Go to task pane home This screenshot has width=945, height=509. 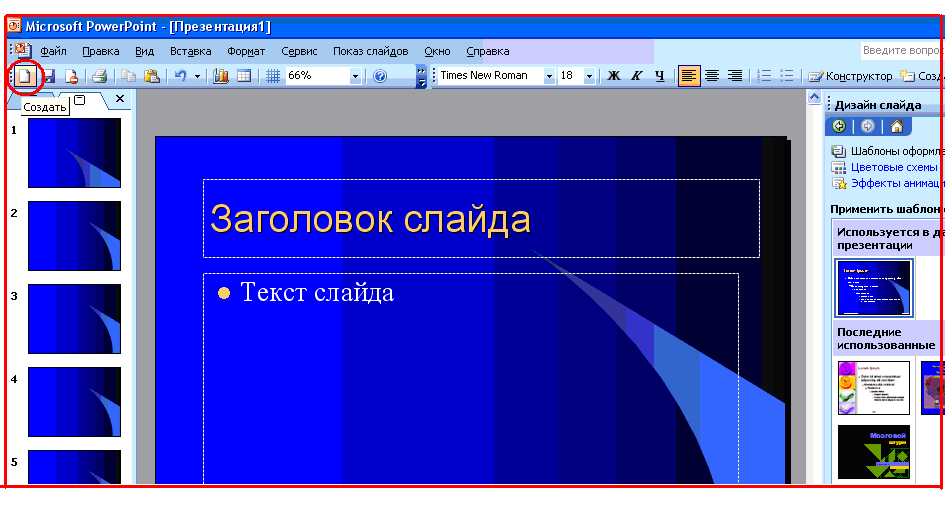(x=897, y=126)
